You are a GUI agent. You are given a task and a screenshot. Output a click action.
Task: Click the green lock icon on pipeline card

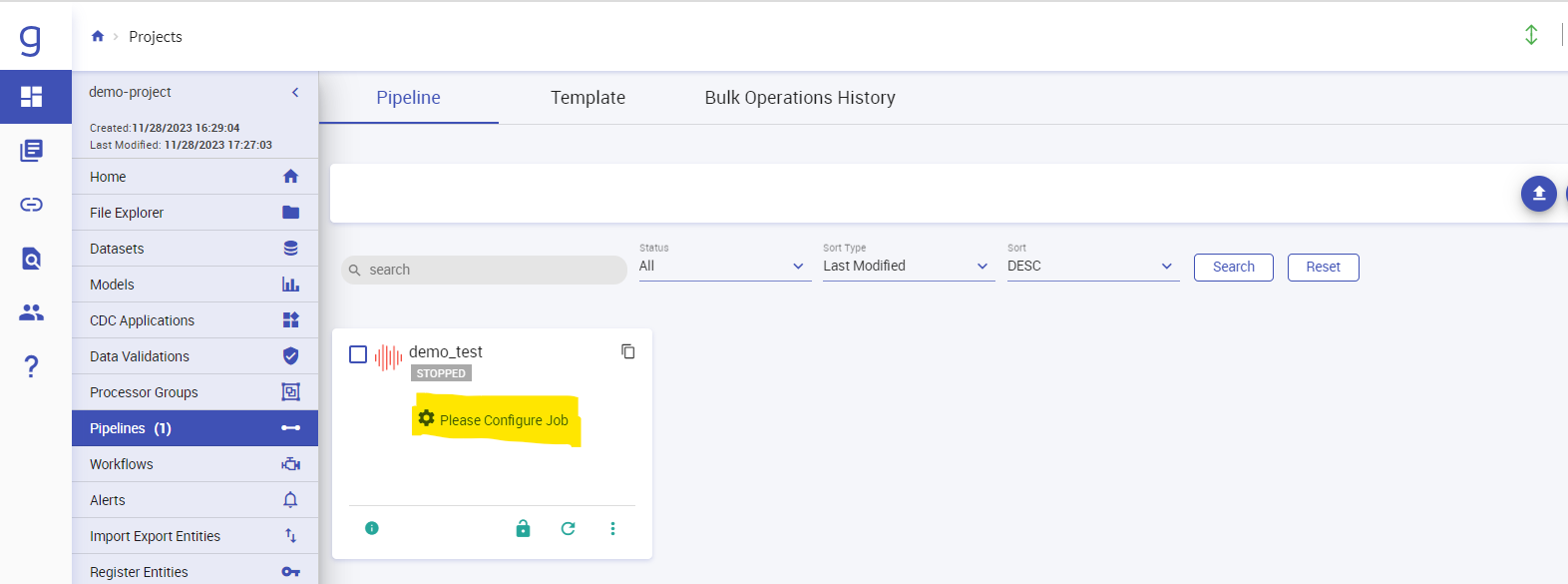tap(523, 528)
